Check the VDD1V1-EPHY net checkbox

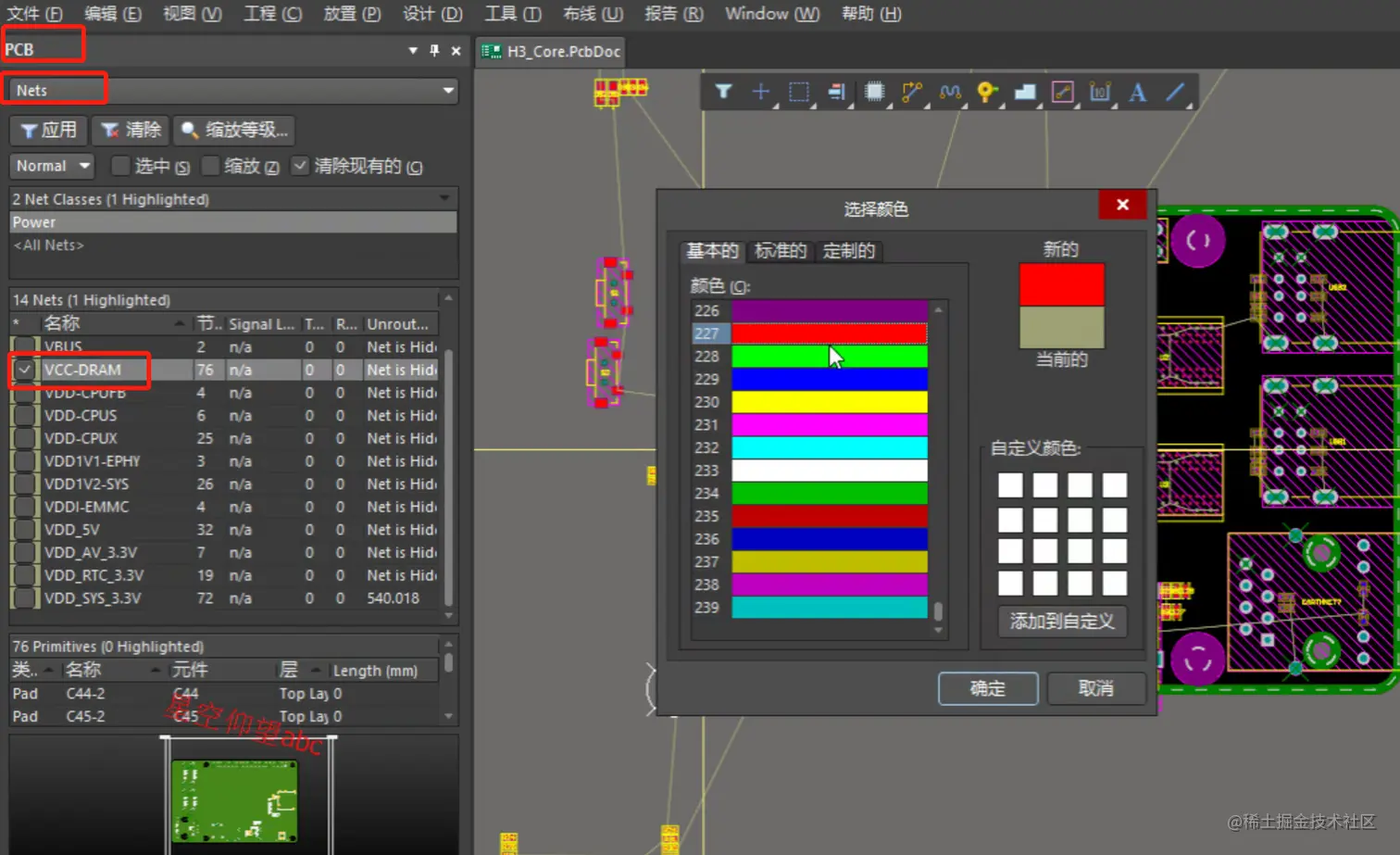point(25,461)
